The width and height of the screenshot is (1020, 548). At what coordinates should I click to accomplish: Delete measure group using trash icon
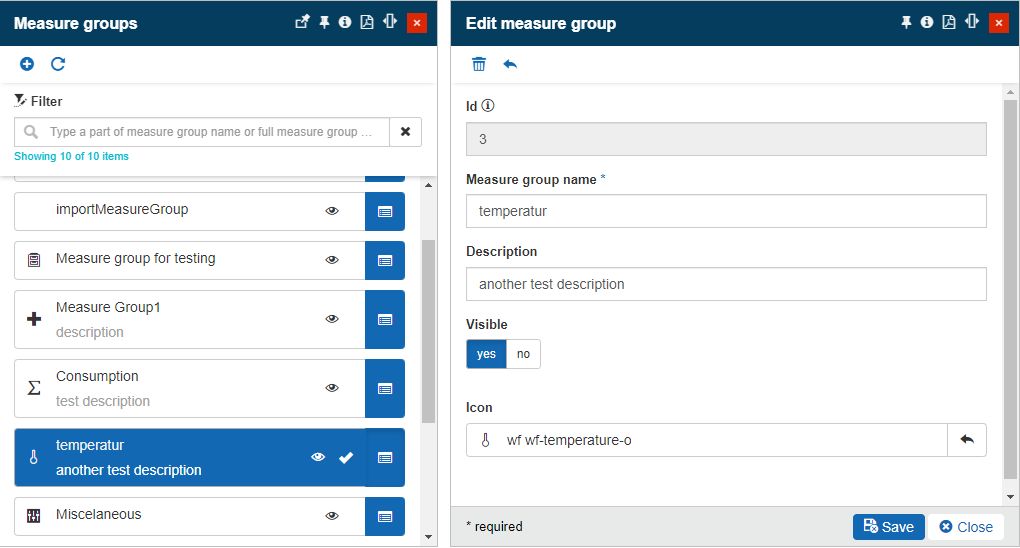coord(479,64)
